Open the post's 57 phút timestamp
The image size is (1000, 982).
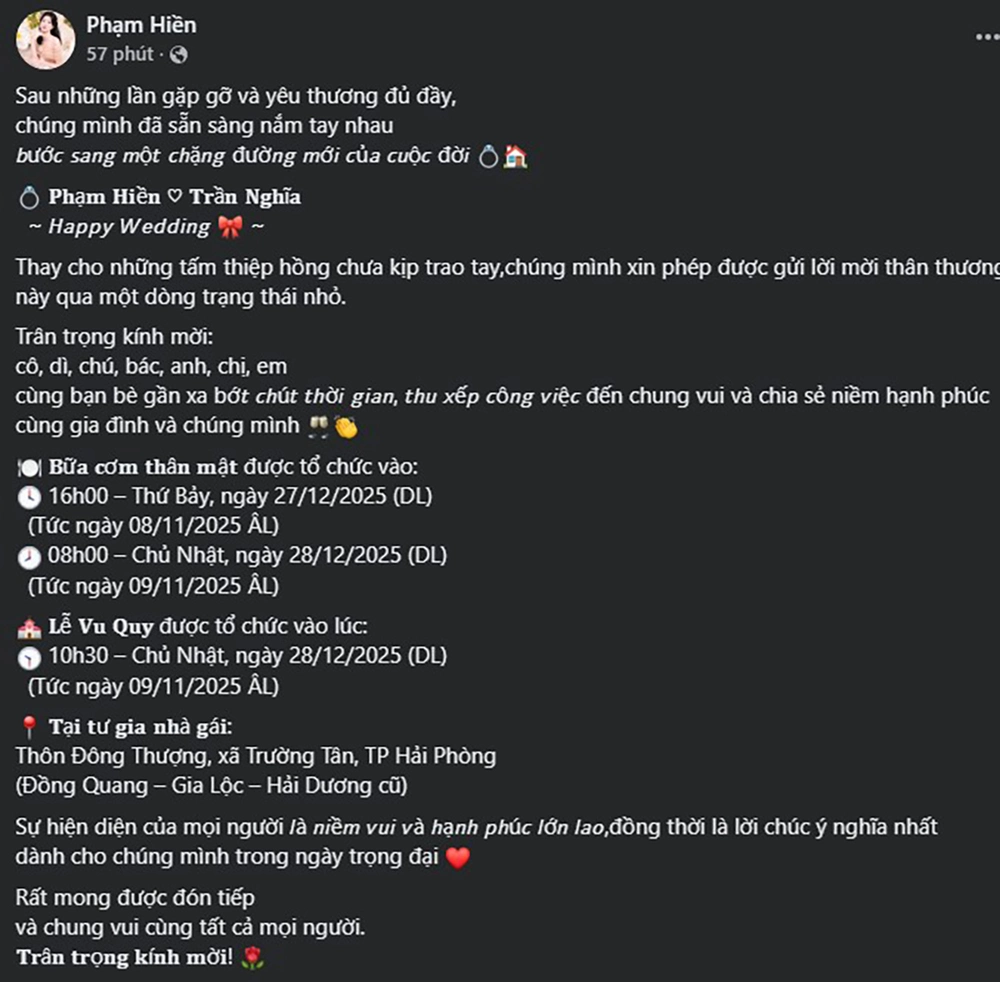pos(120,54)
